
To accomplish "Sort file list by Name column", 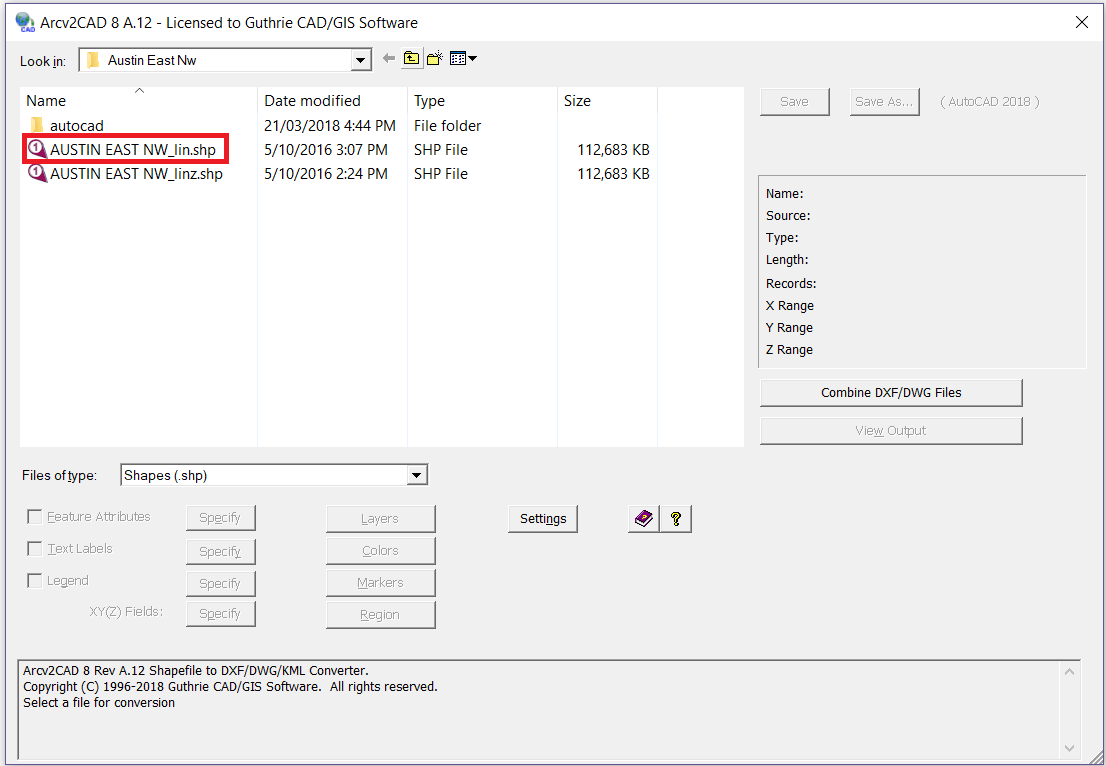I will point(139,101).
